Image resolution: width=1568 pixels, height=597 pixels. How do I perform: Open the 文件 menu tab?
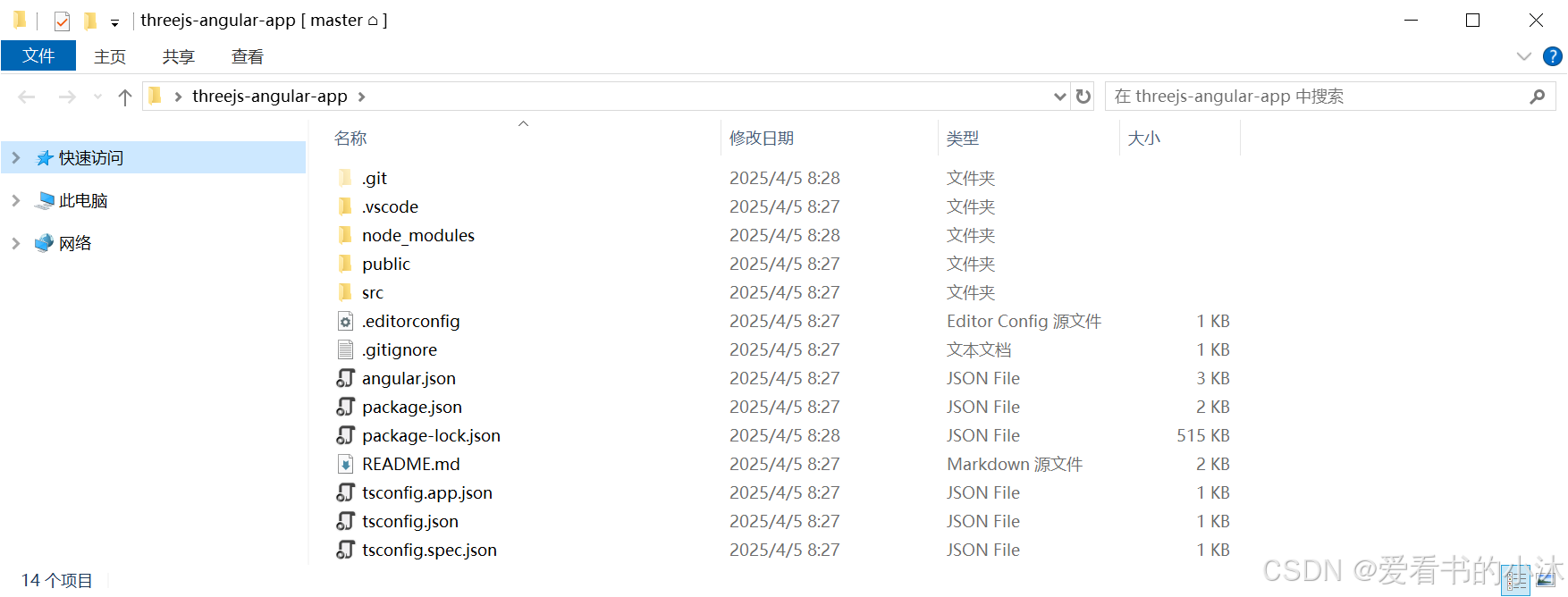click(x=38, y=55)
